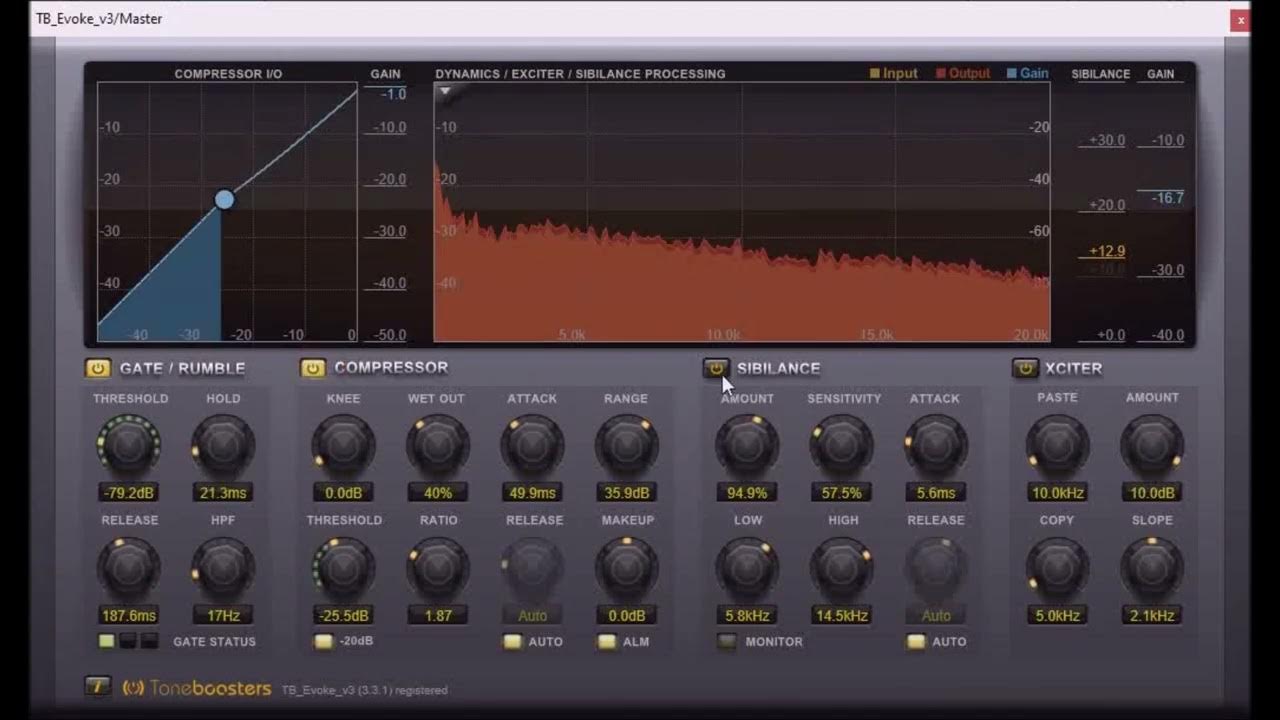The height and width of the screenshot is (720, 1280).
Task: Click the 10.0dB Xciter amount value
Action: pyautogui.click(x=1152, y=493)
